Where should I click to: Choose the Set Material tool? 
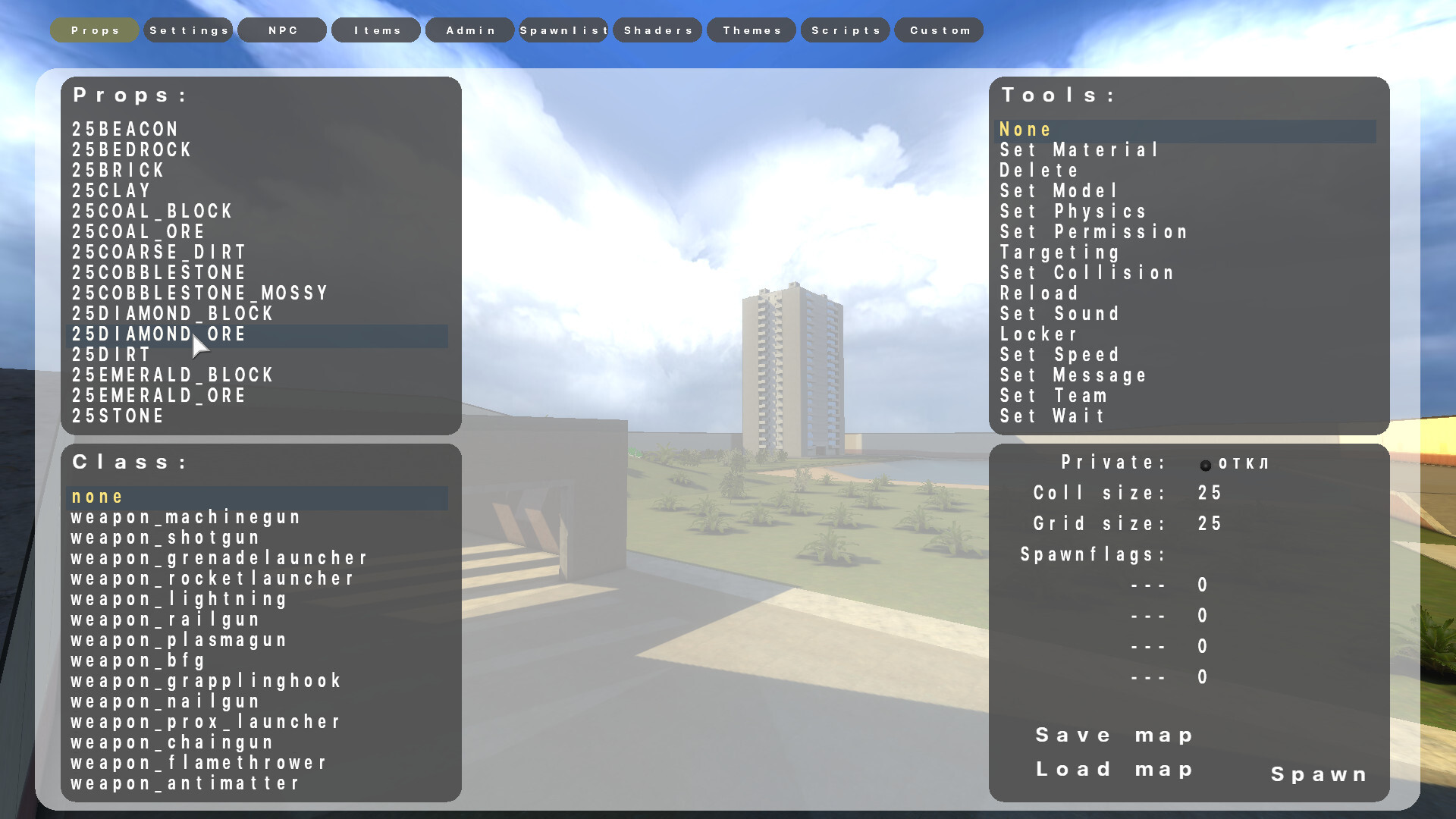click(1079, 150)
